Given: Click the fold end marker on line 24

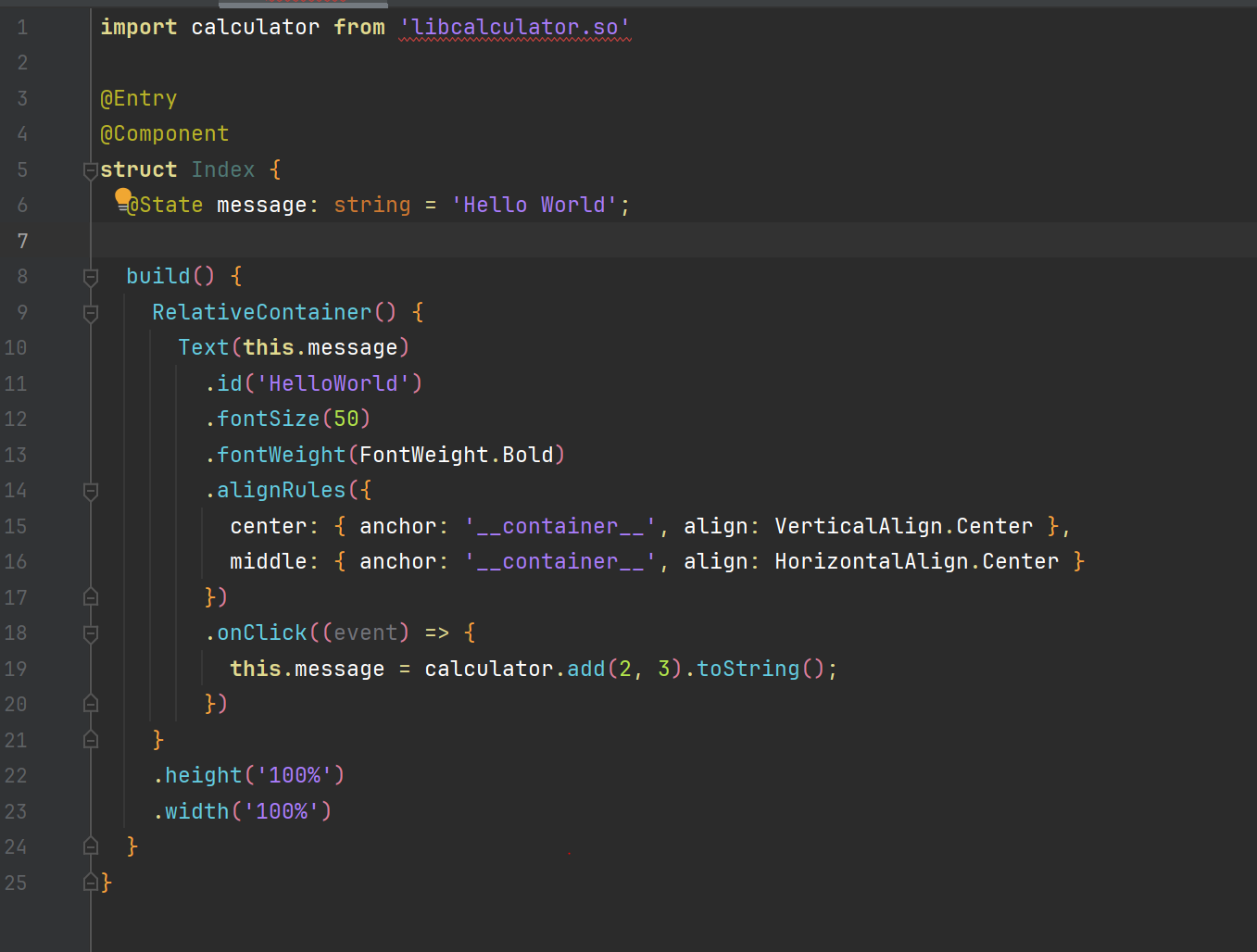Looking at the screenshot, I should click(x=91, y=846).
